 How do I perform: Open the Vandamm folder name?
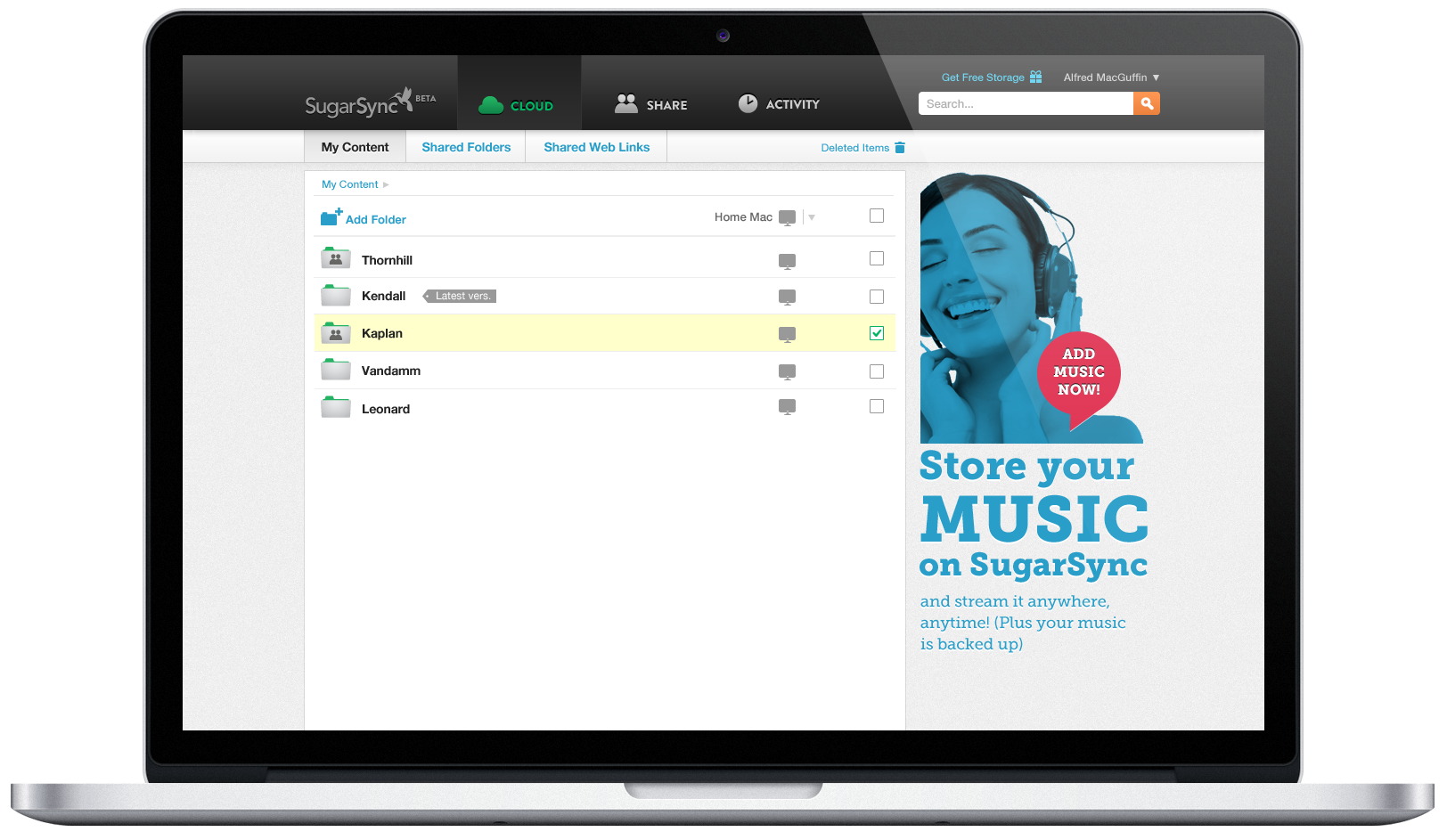pyautogui.click(x=390, y=371)
